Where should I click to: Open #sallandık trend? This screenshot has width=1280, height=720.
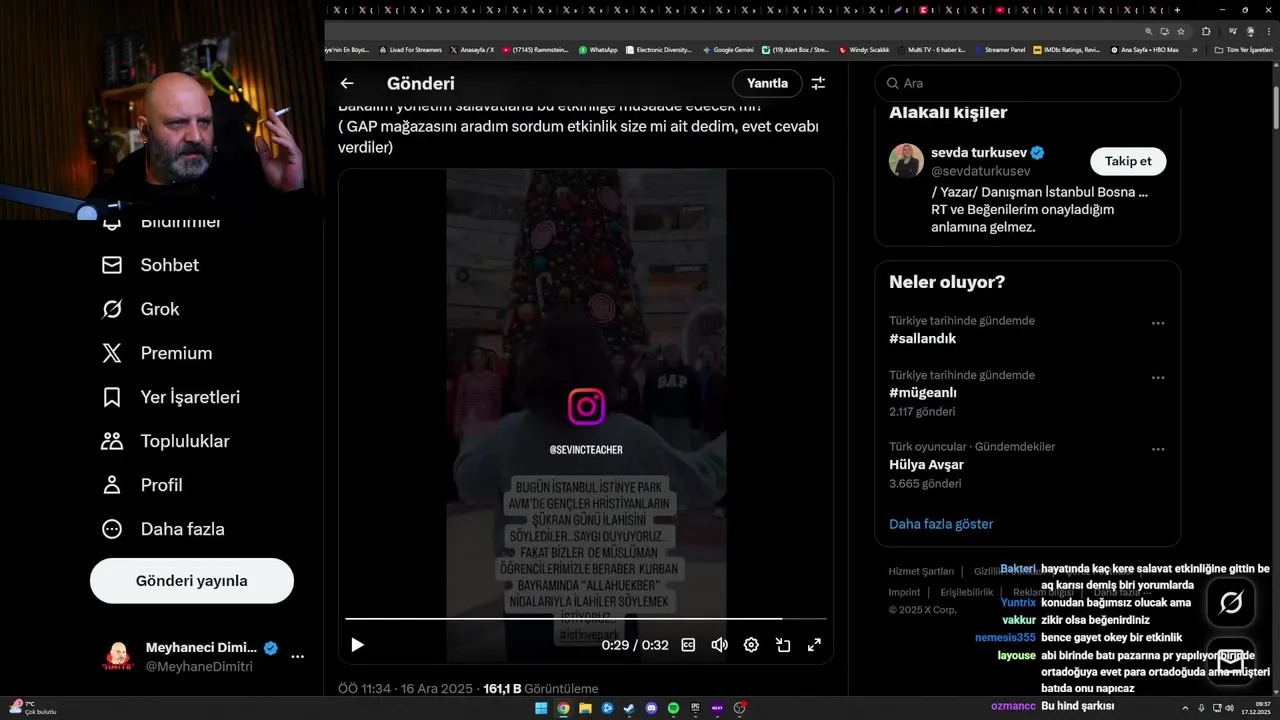point(922,339)
